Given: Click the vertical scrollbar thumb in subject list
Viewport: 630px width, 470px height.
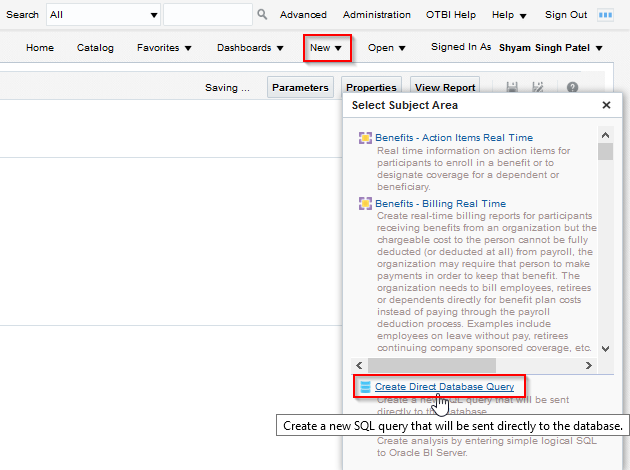Looking at the screenshot, I should (605, 152).
